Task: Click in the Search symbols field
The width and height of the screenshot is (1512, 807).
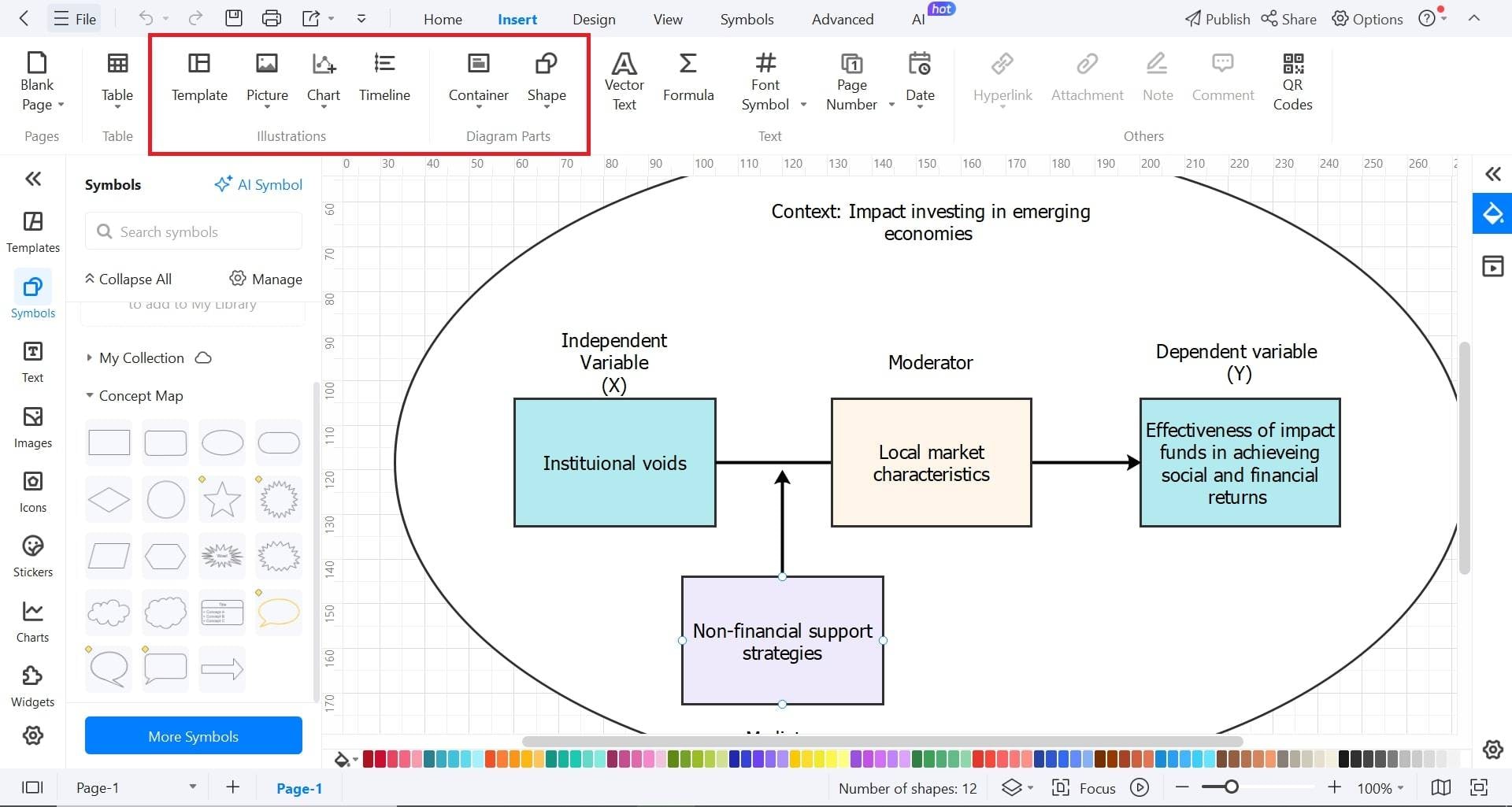Action: tap(194, 231)
